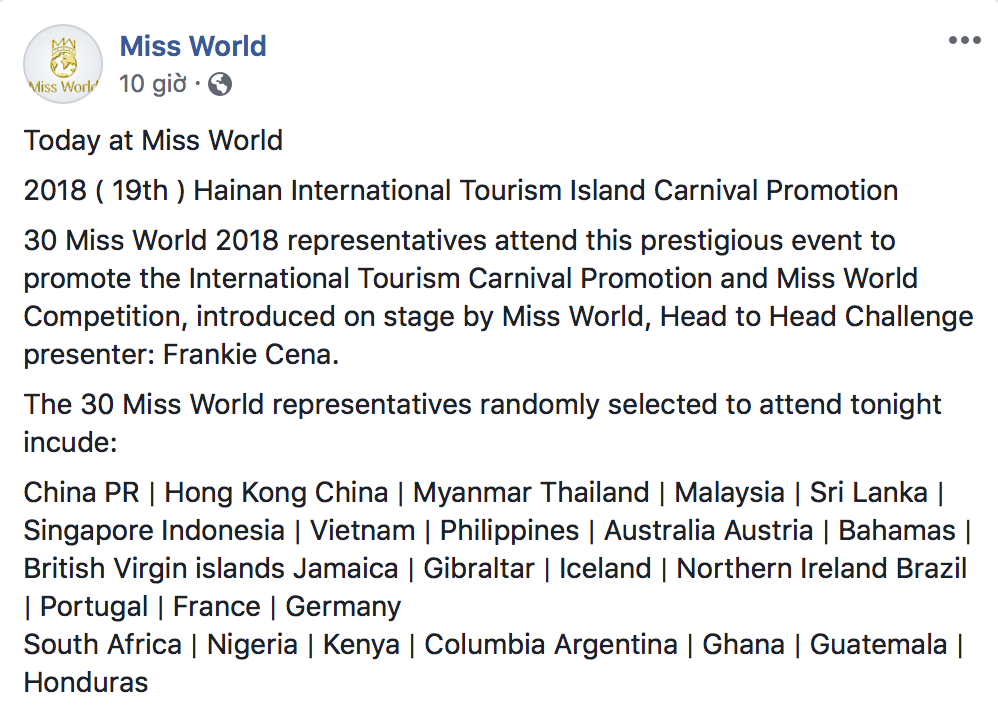Open the three-dot post options menu
Viewport: 998px width, 720px height.
point(964,41)
